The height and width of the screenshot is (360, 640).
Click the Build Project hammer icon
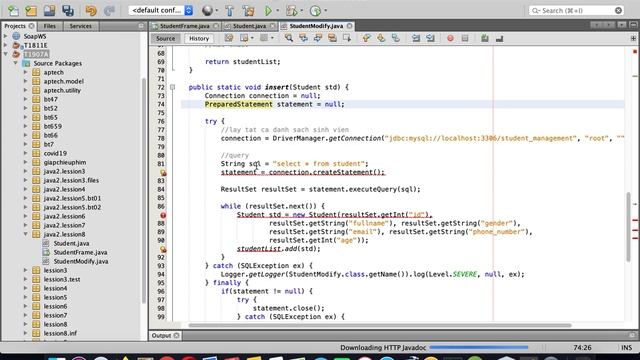coord(229,10)
